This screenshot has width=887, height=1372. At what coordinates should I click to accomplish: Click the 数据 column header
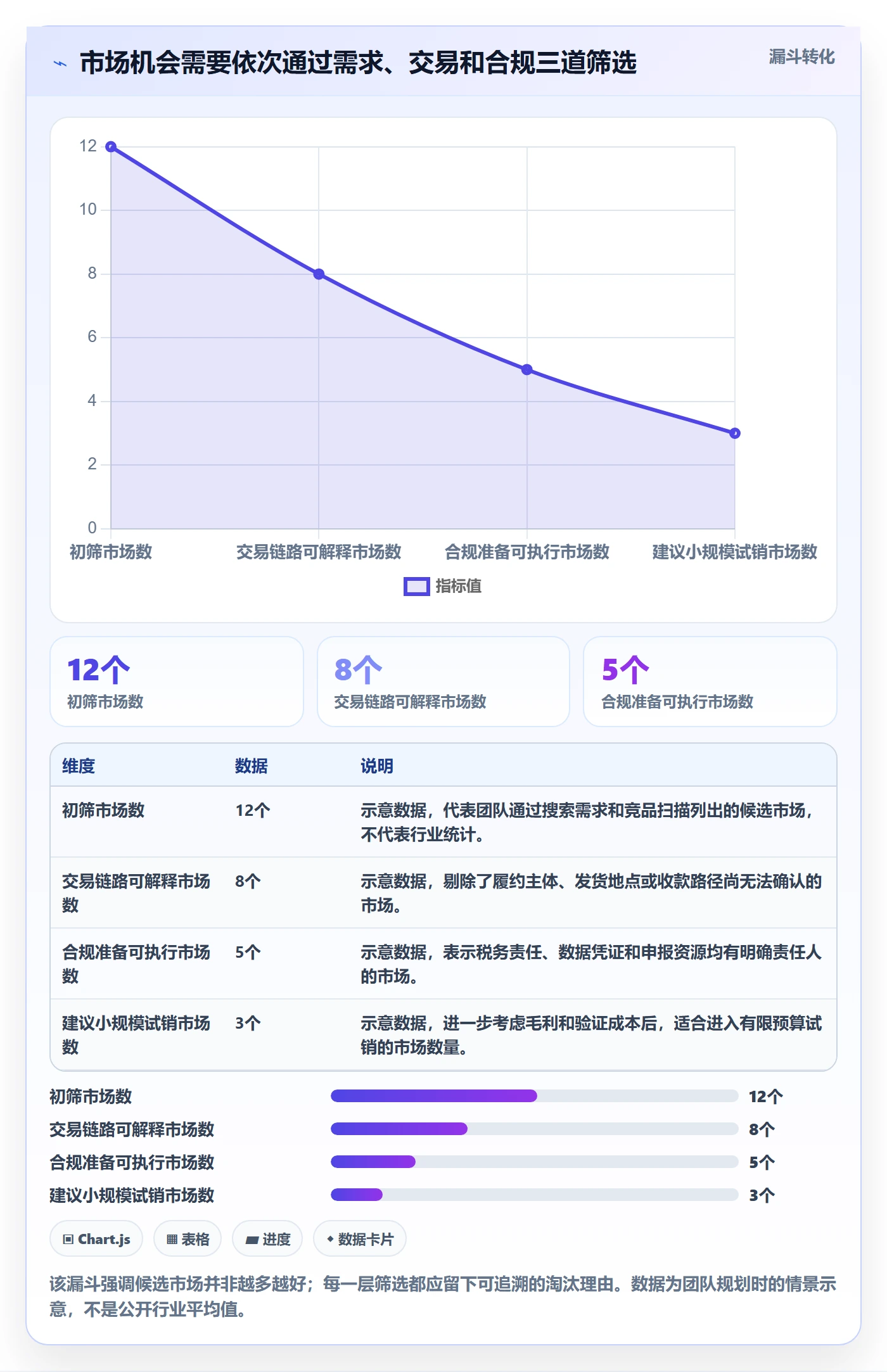click(x=252, y=766)
